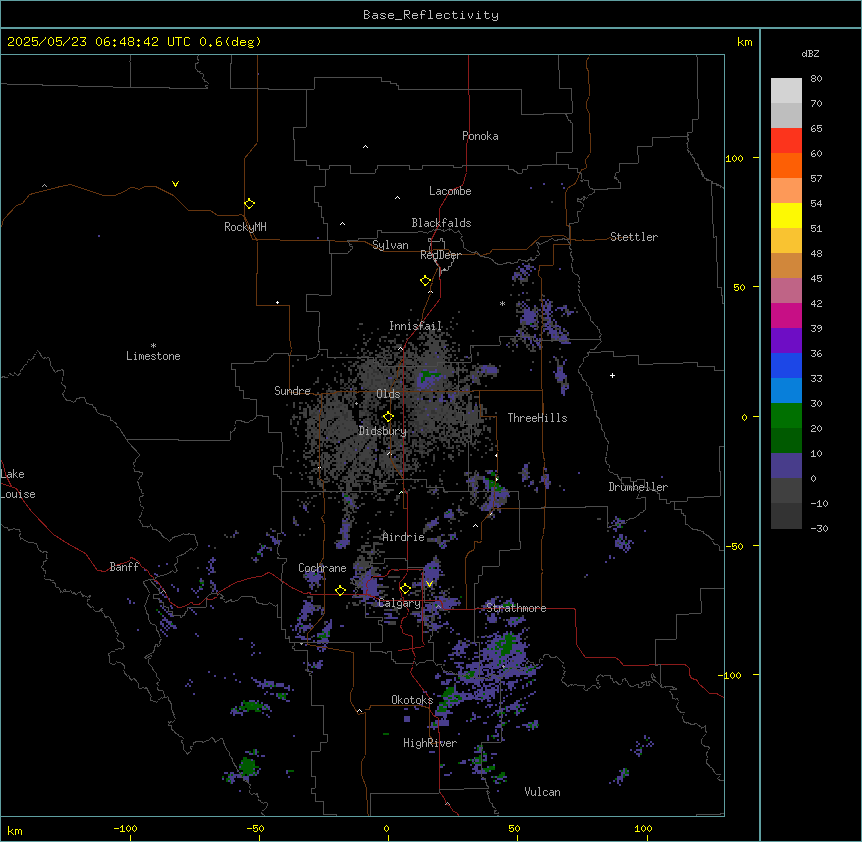Pick the bright yellow swatch in dBZ legend

[x=786, y=215]
